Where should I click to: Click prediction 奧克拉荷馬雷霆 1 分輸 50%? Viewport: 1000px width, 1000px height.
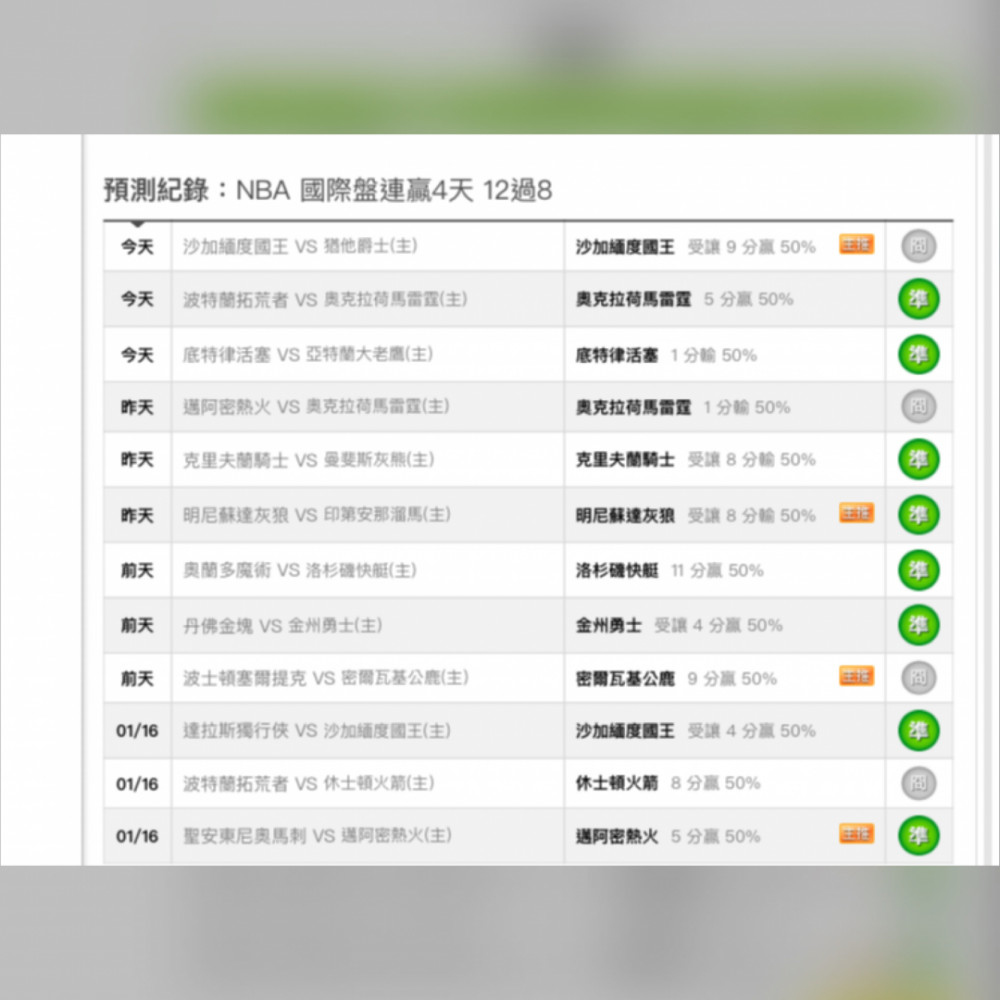(x=683, y=407)
